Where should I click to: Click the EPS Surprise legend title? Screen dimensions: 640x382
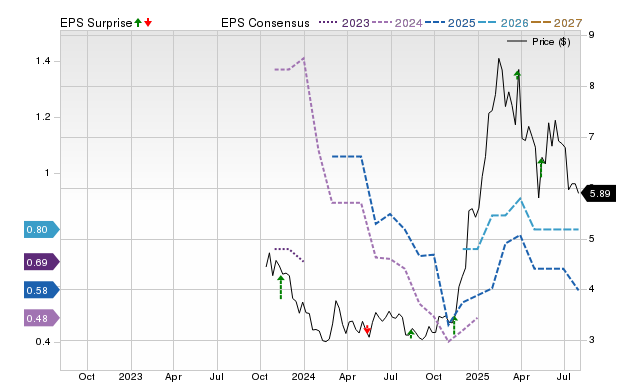coord(96,23)
